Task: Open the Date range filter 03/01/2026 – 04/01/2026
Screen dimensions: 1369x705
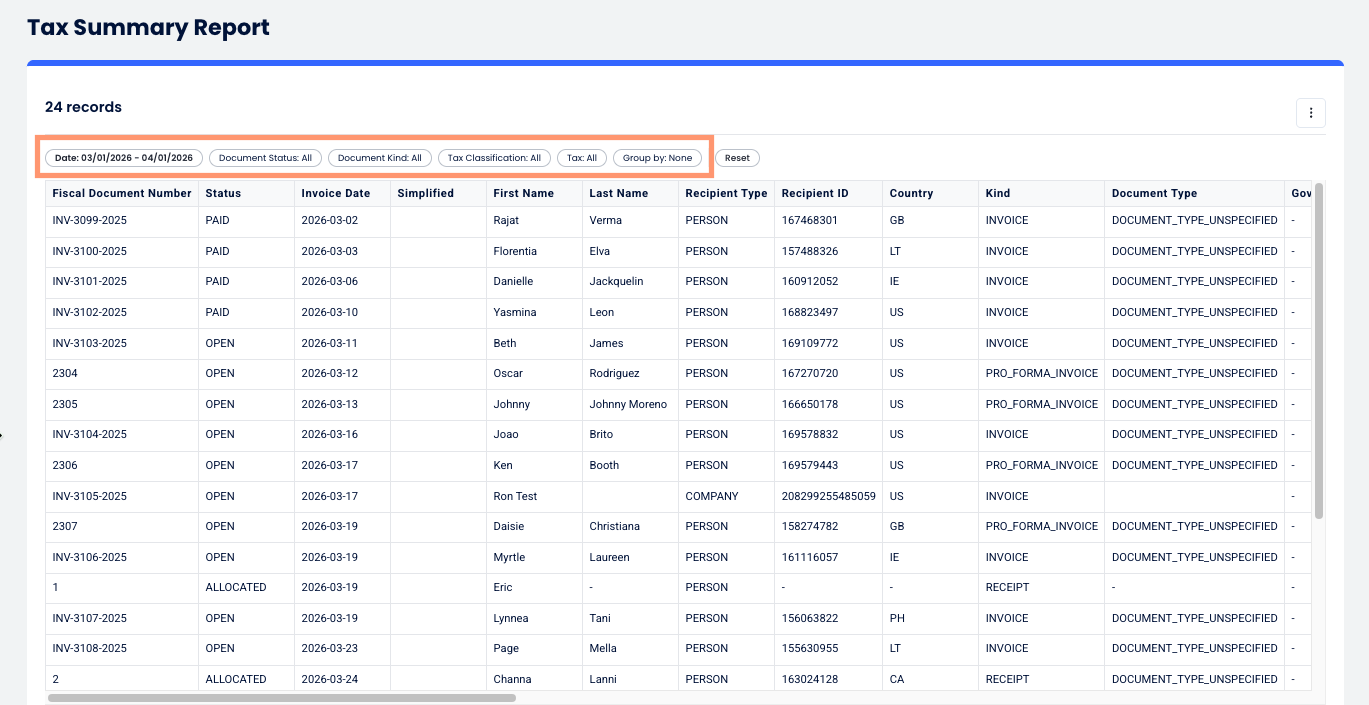Action: click(122, 157)
